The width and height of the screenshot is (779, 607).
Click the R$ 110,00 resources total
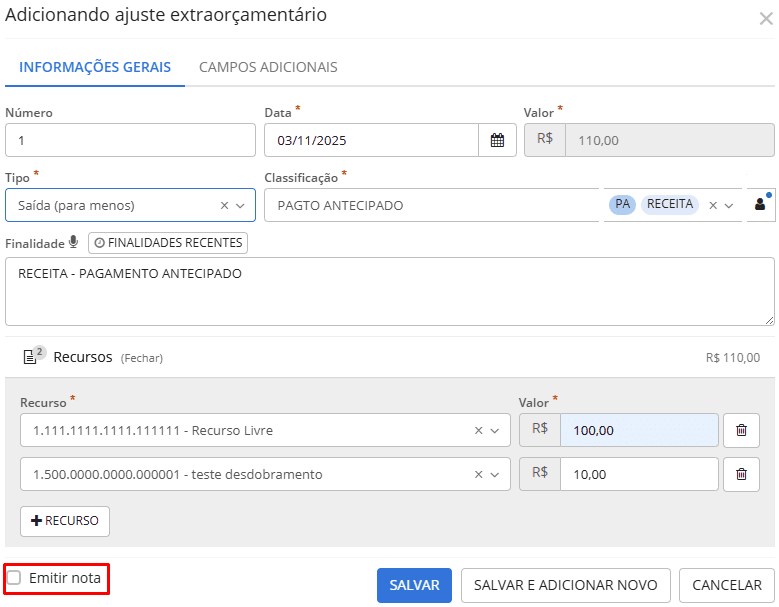coord(733,358)
